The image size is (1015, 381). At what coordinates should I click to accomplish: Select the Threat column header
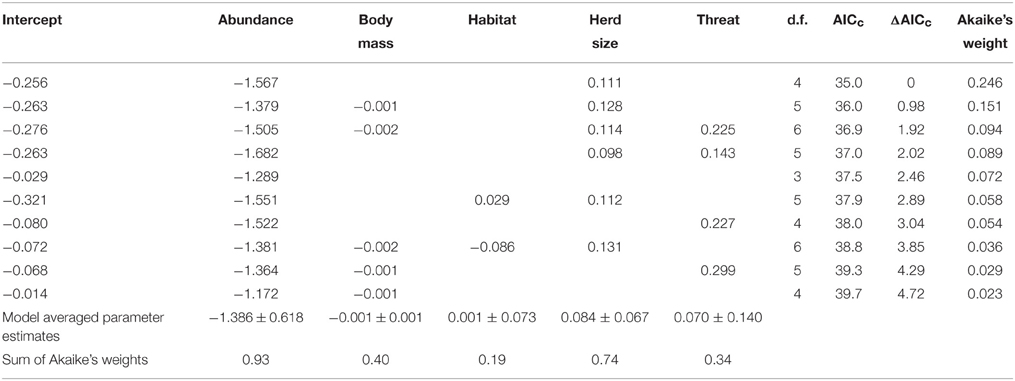pyautogui.click(x=718, y=20)
